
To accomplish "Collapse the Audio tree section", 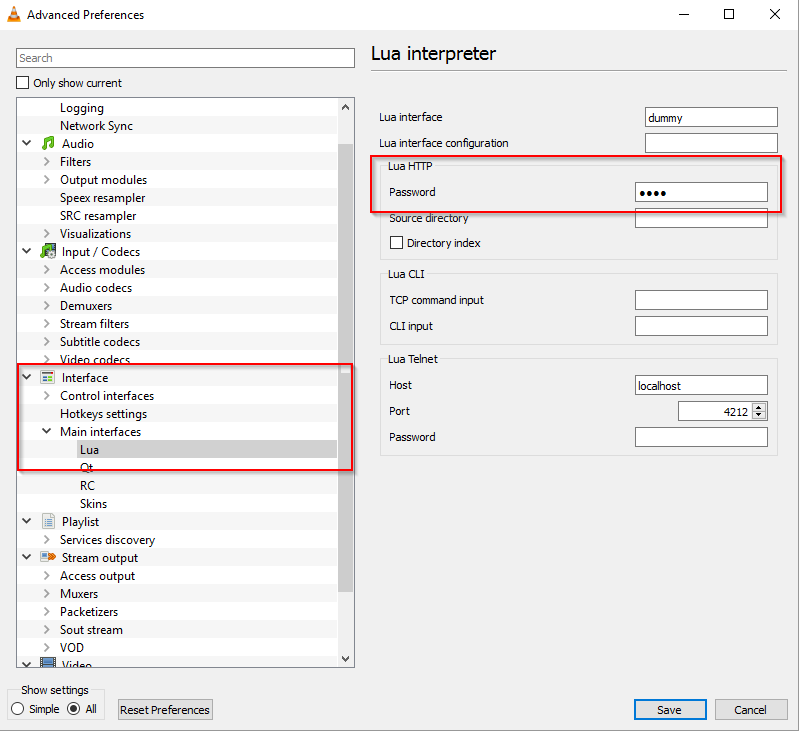I will [27, 143].
